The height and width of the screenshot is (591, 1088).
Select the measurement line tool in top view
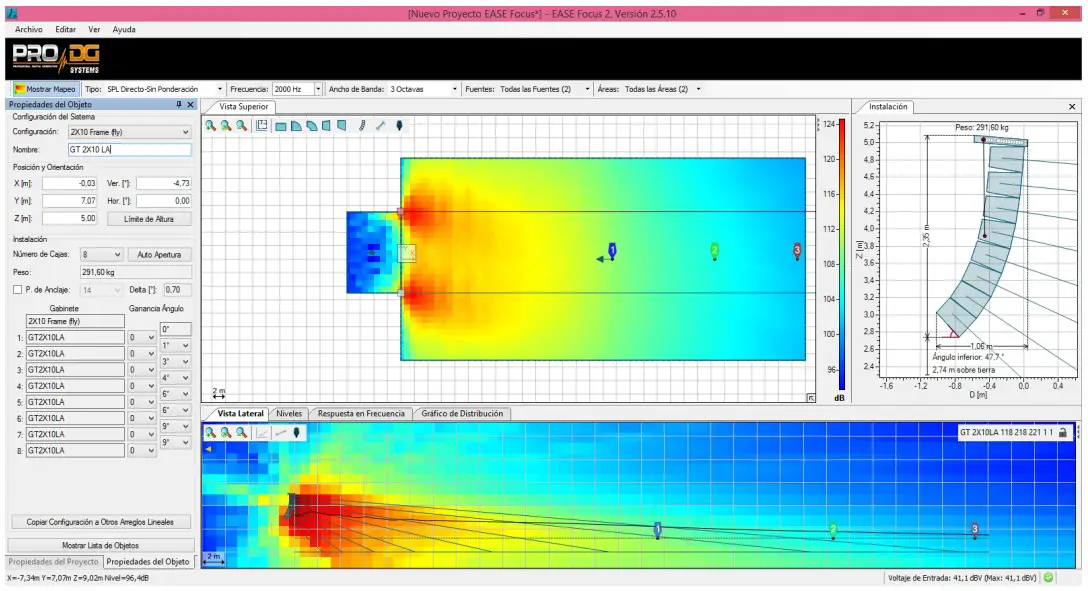click(380, 126)
